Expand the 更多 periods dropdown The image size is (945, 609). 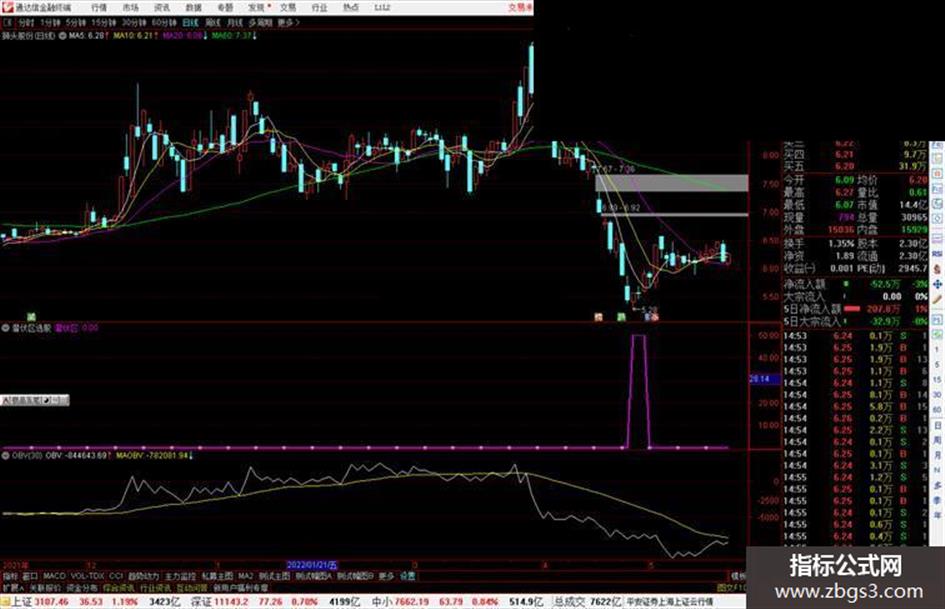289,22
